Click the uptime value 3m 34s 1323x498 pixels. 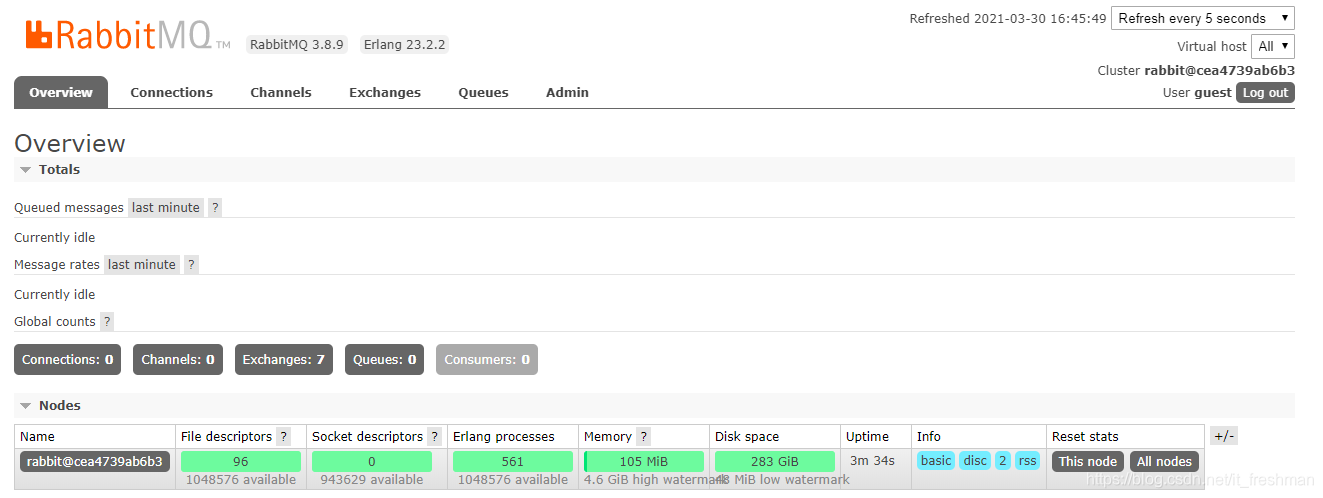pyautogui.click(x=872, y=461)
